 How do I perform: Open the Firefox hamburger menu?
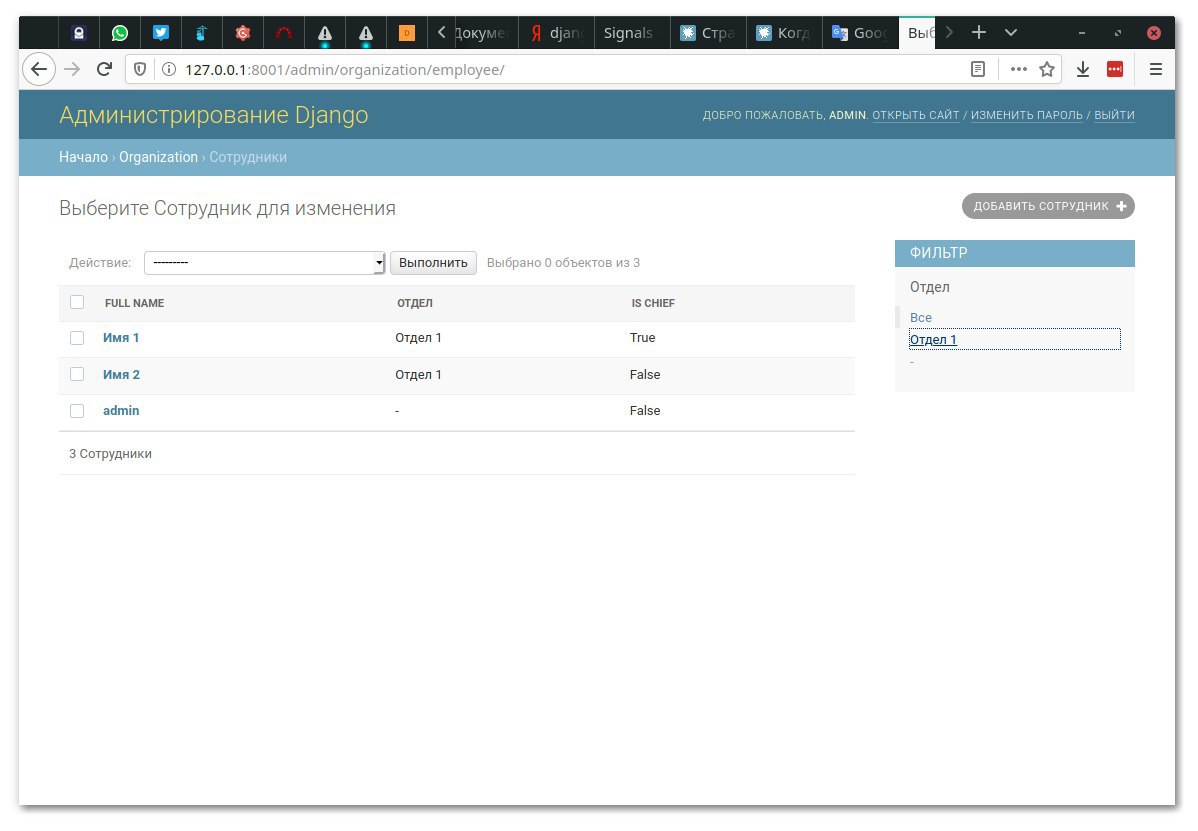coord(1155,69)
